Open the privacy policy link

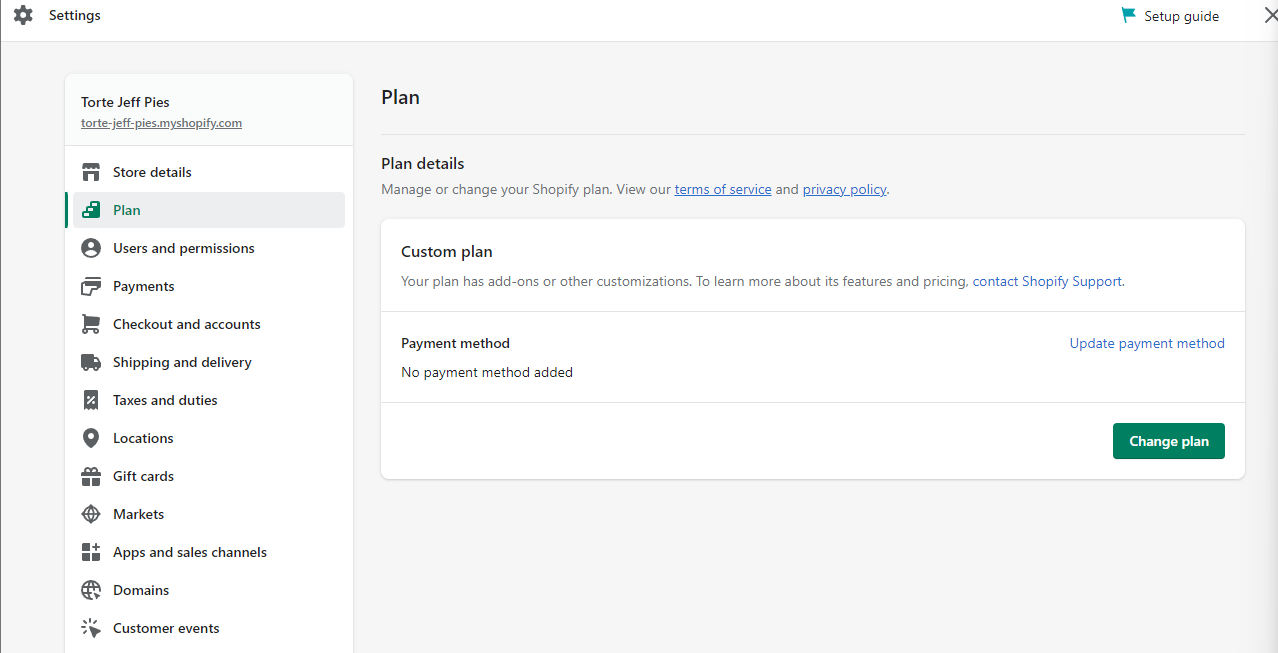pos(844,189)
